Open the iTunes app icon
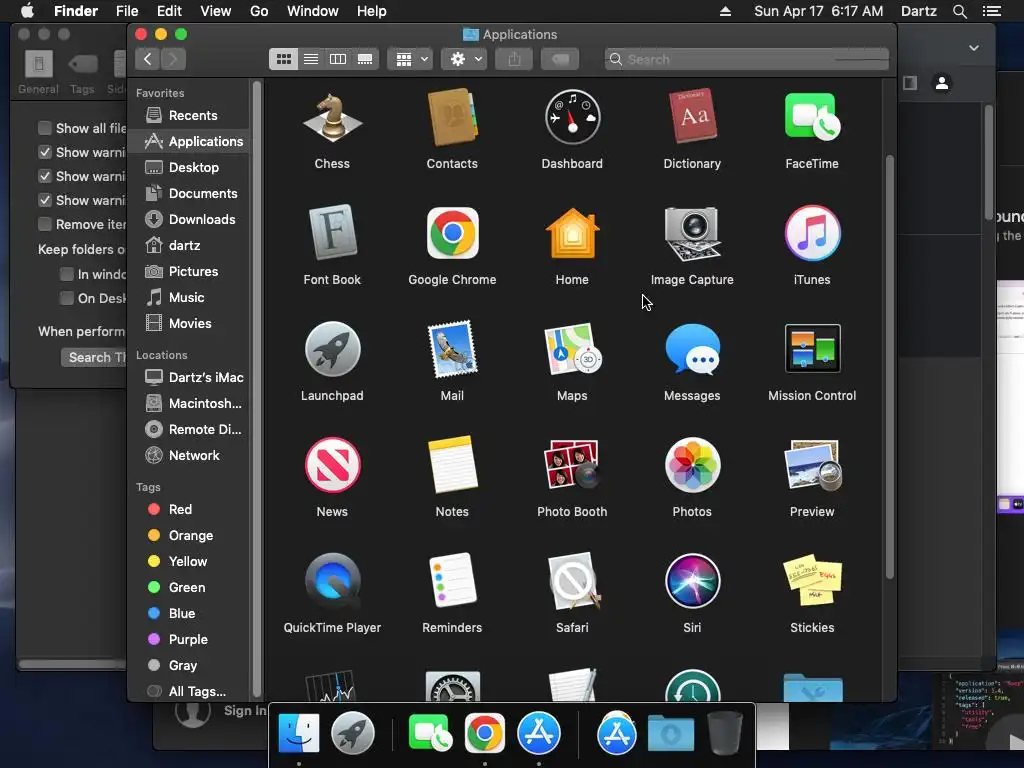Viewport: 1024px width, 768px height. (x=812, y=233)
